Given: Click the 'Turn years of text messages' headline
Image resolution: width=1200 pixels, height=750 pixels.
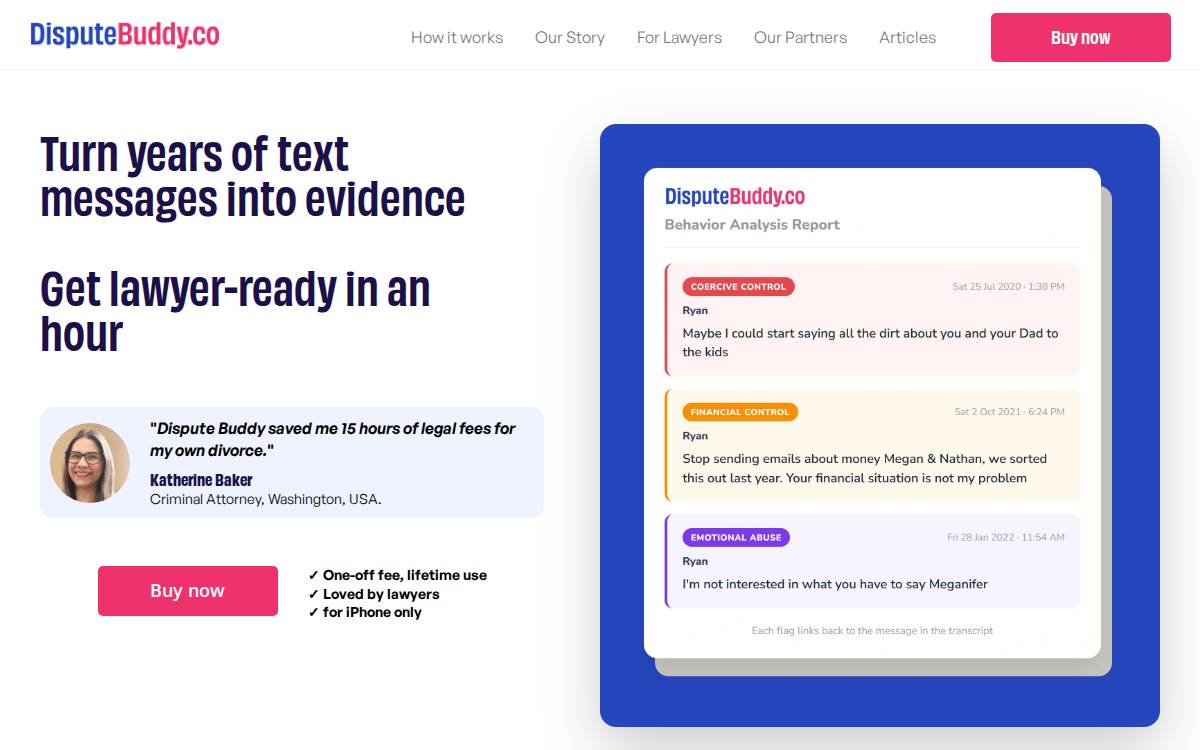Looking at the screenshot, I should click(x=252, y=177).
